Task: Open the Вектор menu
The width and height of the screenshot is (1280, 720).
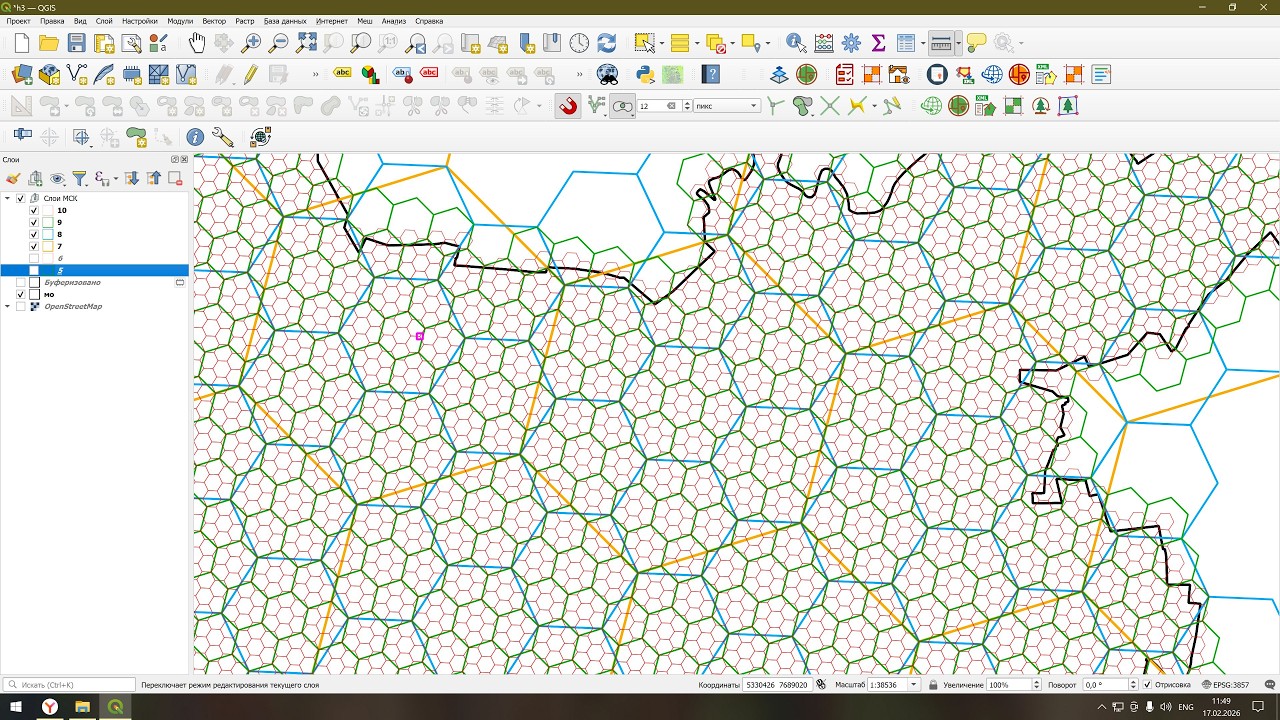Action: pos(214,21)
